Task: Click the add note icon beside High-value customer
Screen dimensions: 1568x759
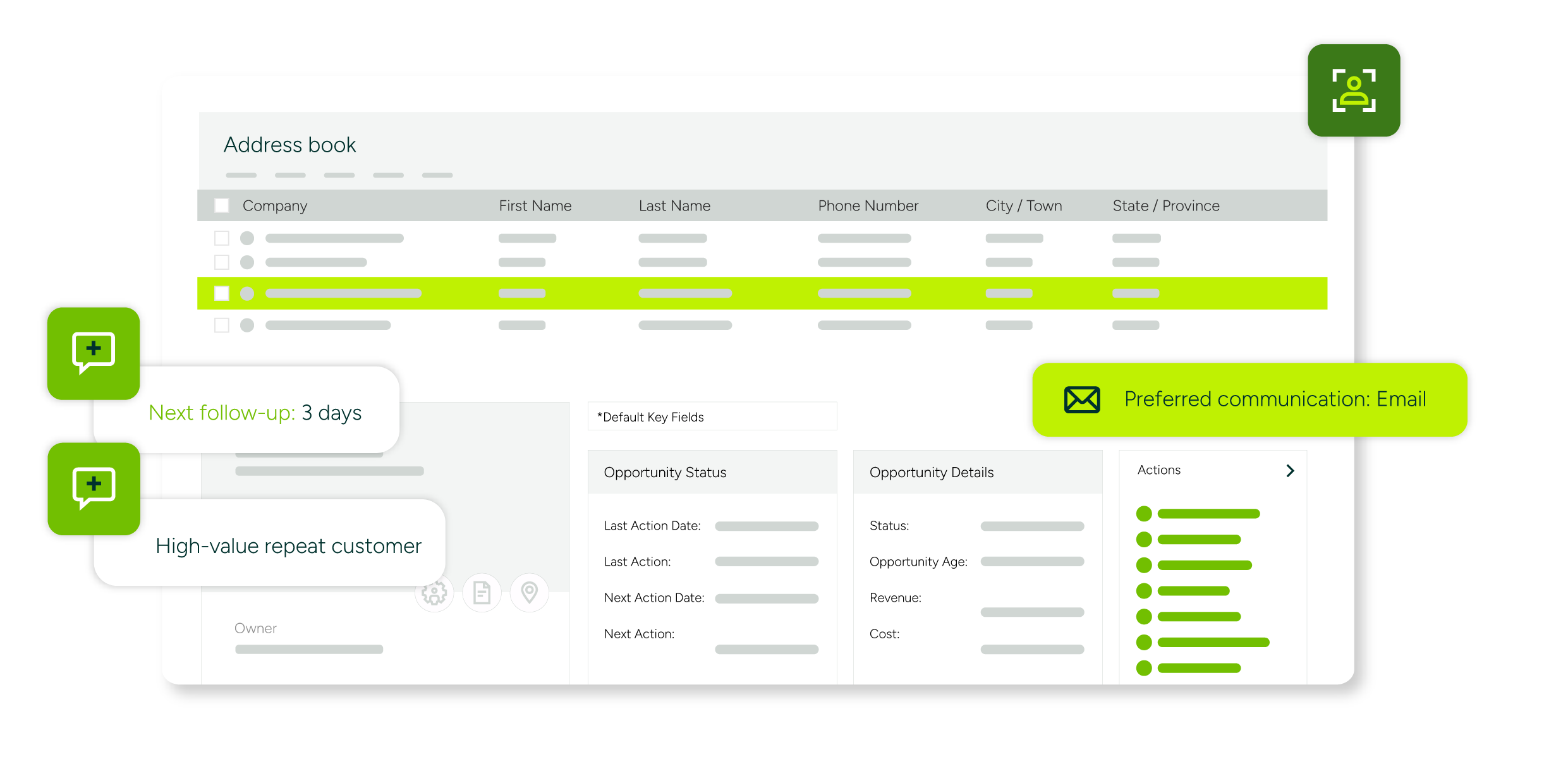Action: [x=94, y=488]
